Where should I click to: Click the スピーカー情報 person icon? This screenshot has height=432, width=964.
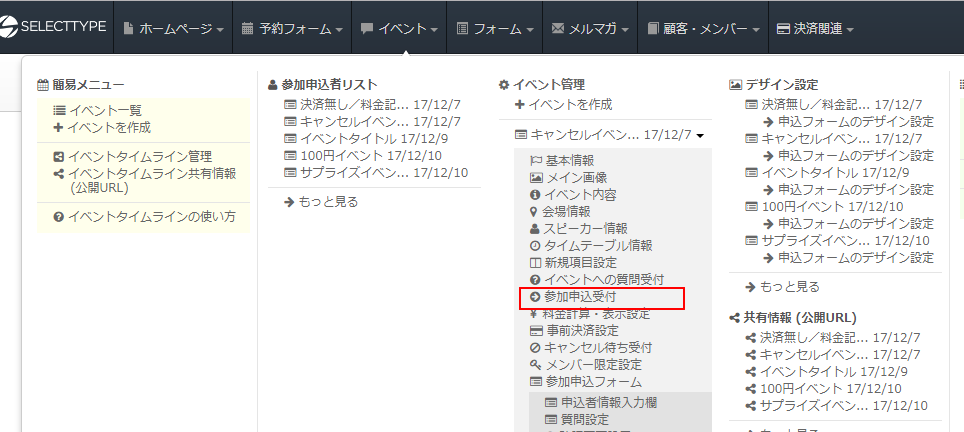coord(535,228)
